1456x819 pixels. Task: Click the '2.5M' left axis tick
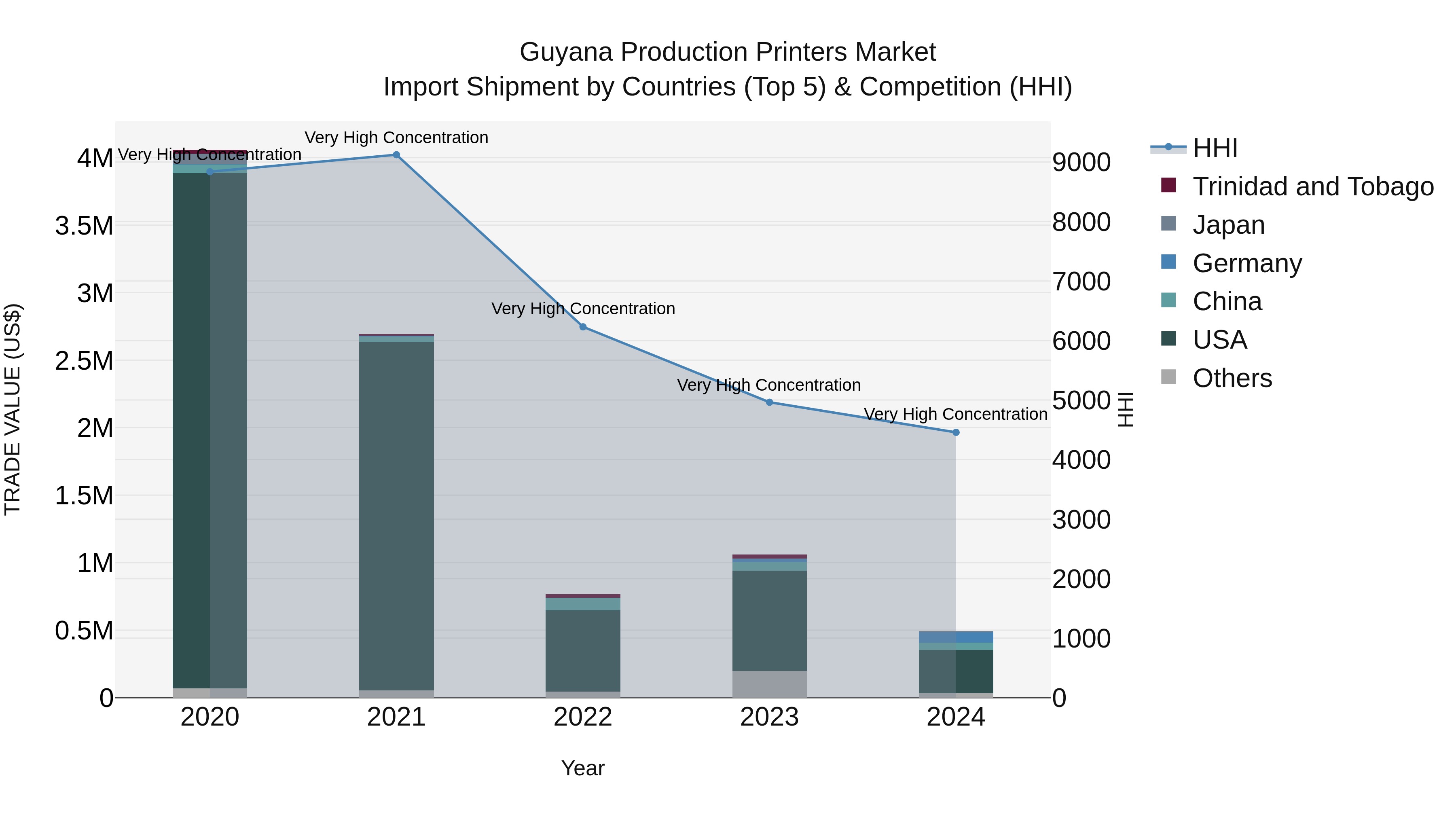point(84,361)
